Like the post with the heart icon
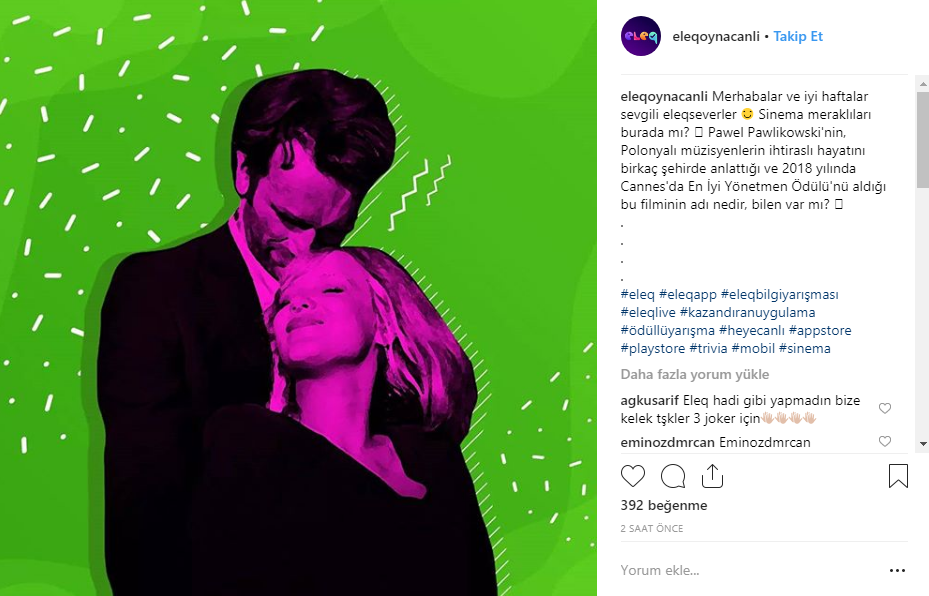The image size is (929, 596). [x=633, y=476]
